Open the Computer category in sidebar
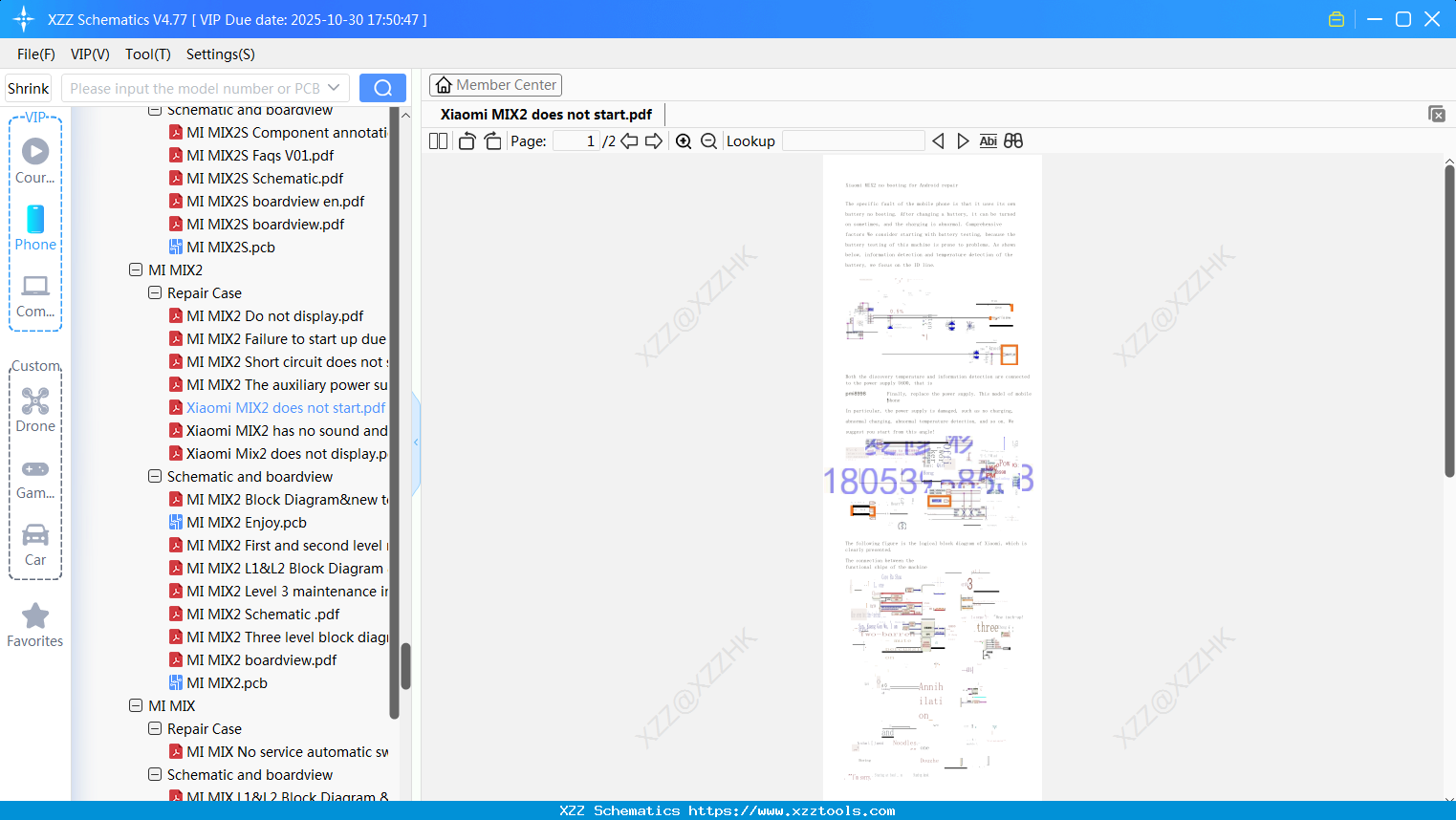The width and height of the screenshot is (1456, 820). [35, 295]
